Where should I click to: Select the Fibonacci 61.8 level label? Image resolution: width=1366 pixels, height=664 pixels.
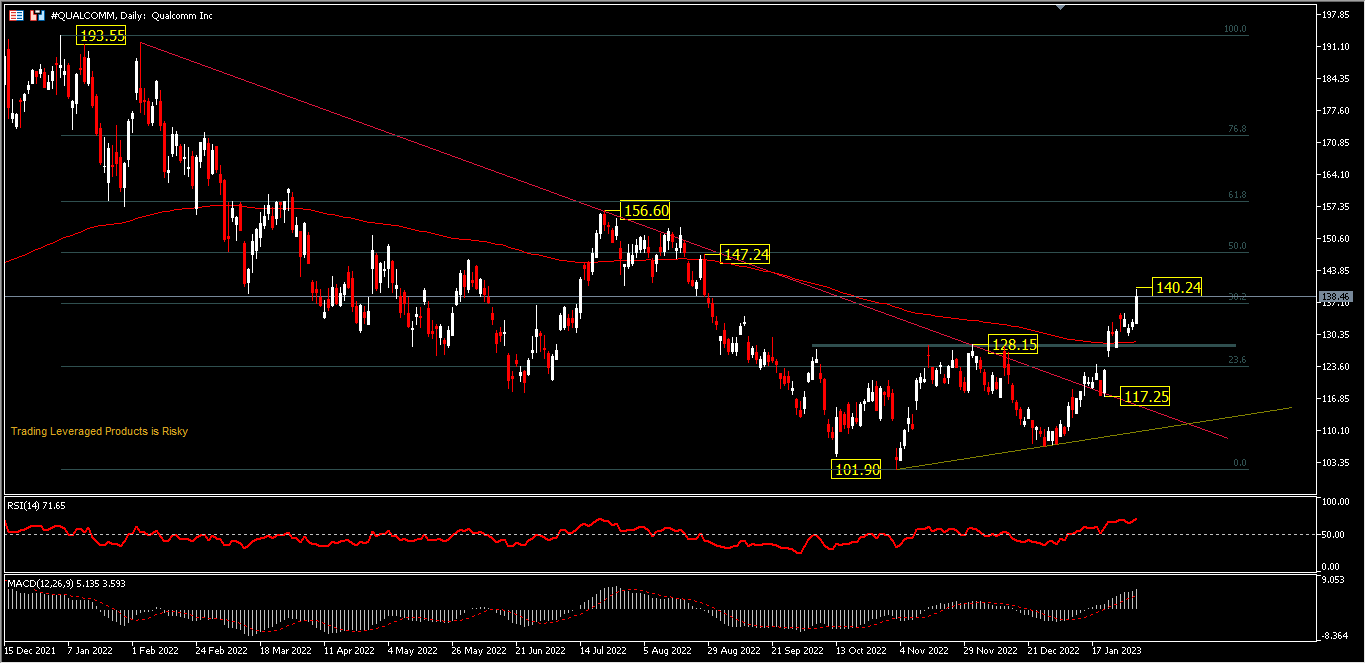[x=1236, y=195]
